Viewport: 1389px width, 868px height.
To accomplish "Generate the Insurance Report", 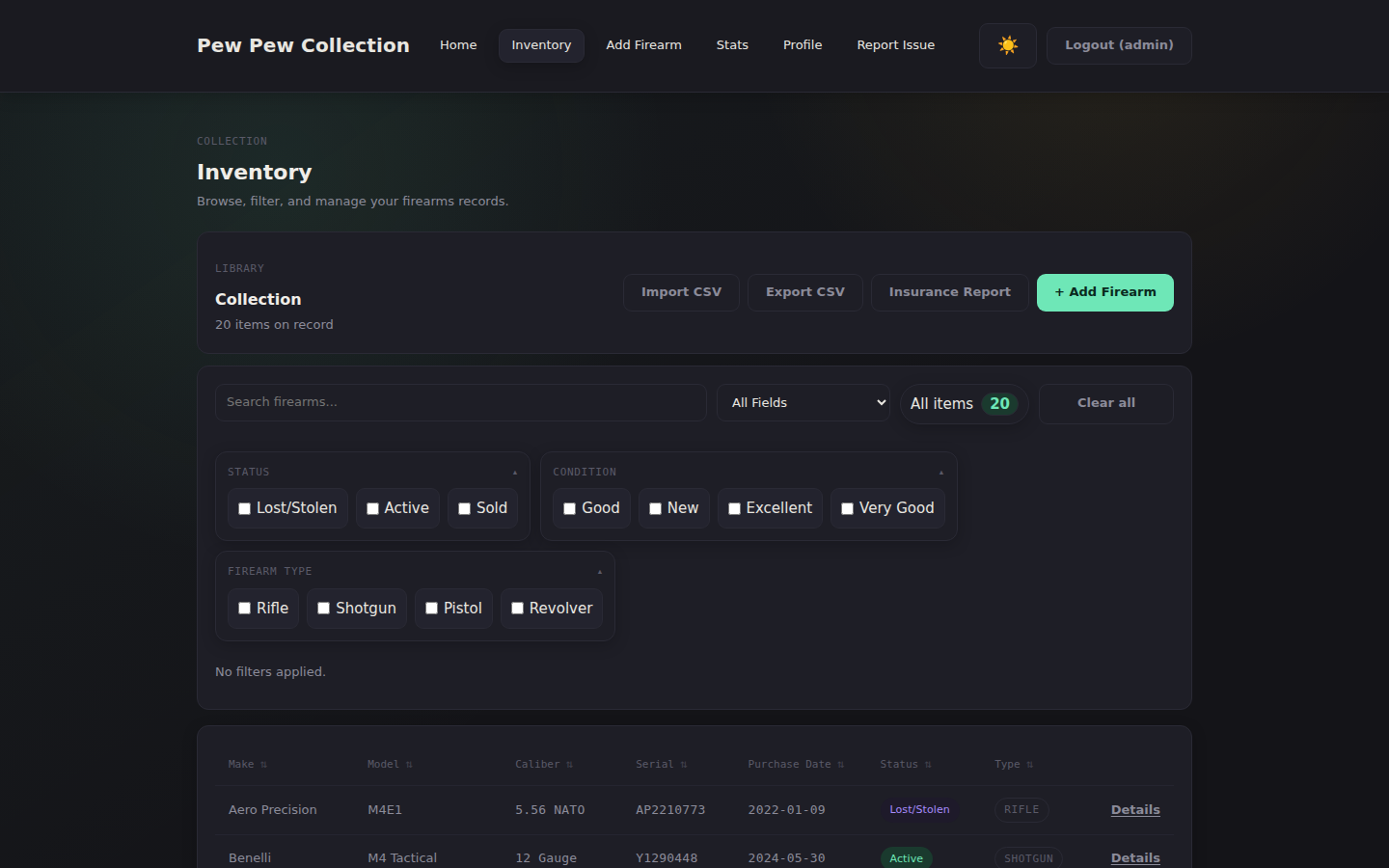I will pos(950,292).
